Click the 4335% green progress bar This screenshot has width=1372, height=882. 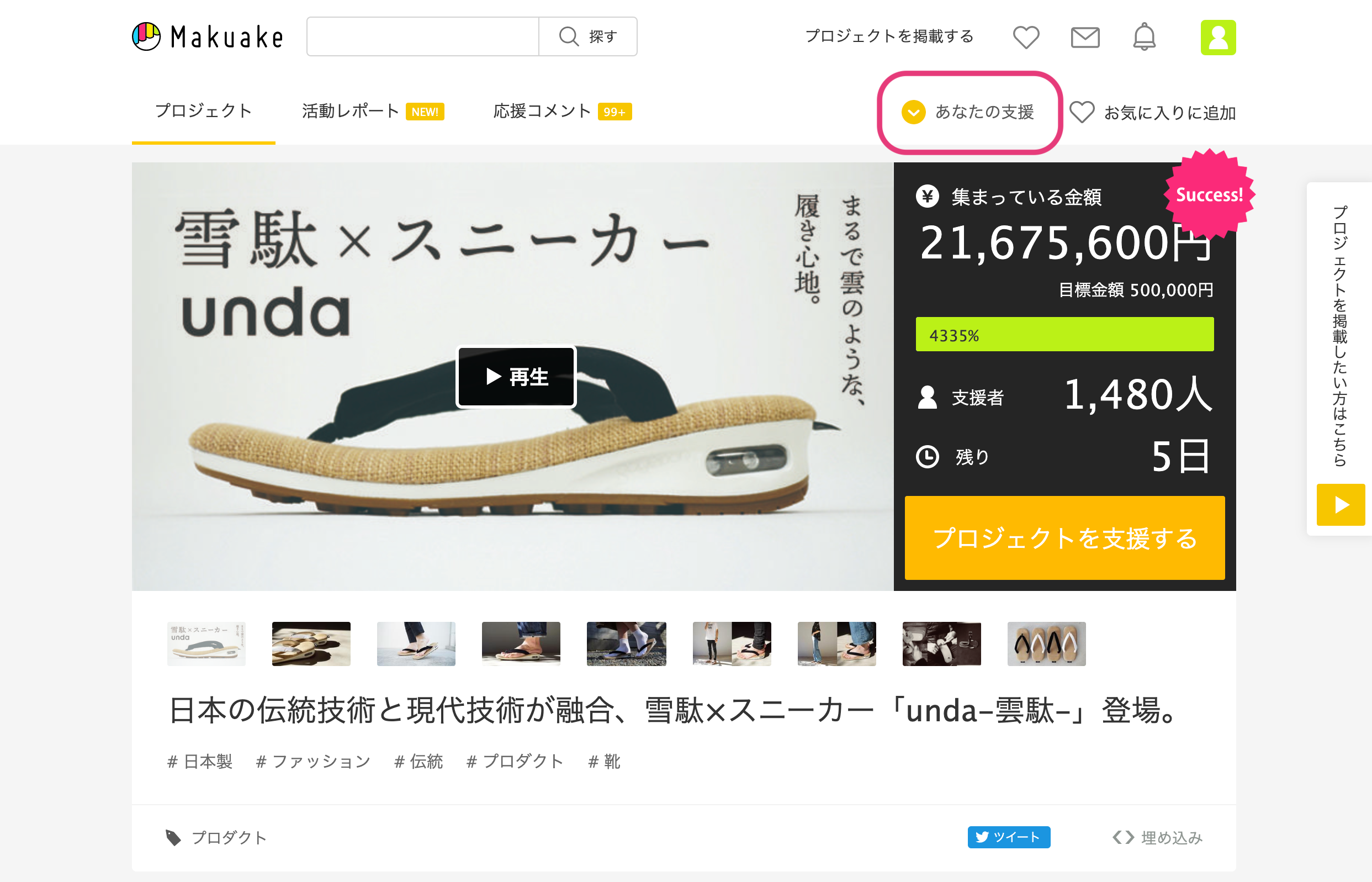pyautogui.click(x=1064, y=335)
